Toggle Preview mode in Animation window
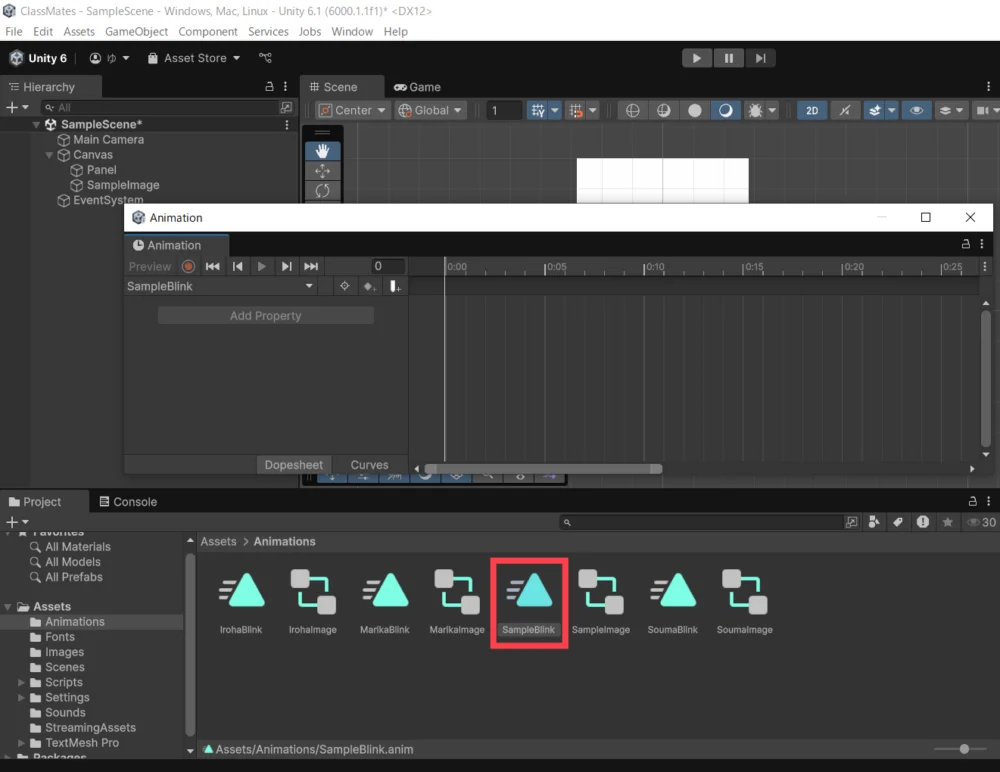The width and height of the screenshot is (1000, 772). coord(150,267)
